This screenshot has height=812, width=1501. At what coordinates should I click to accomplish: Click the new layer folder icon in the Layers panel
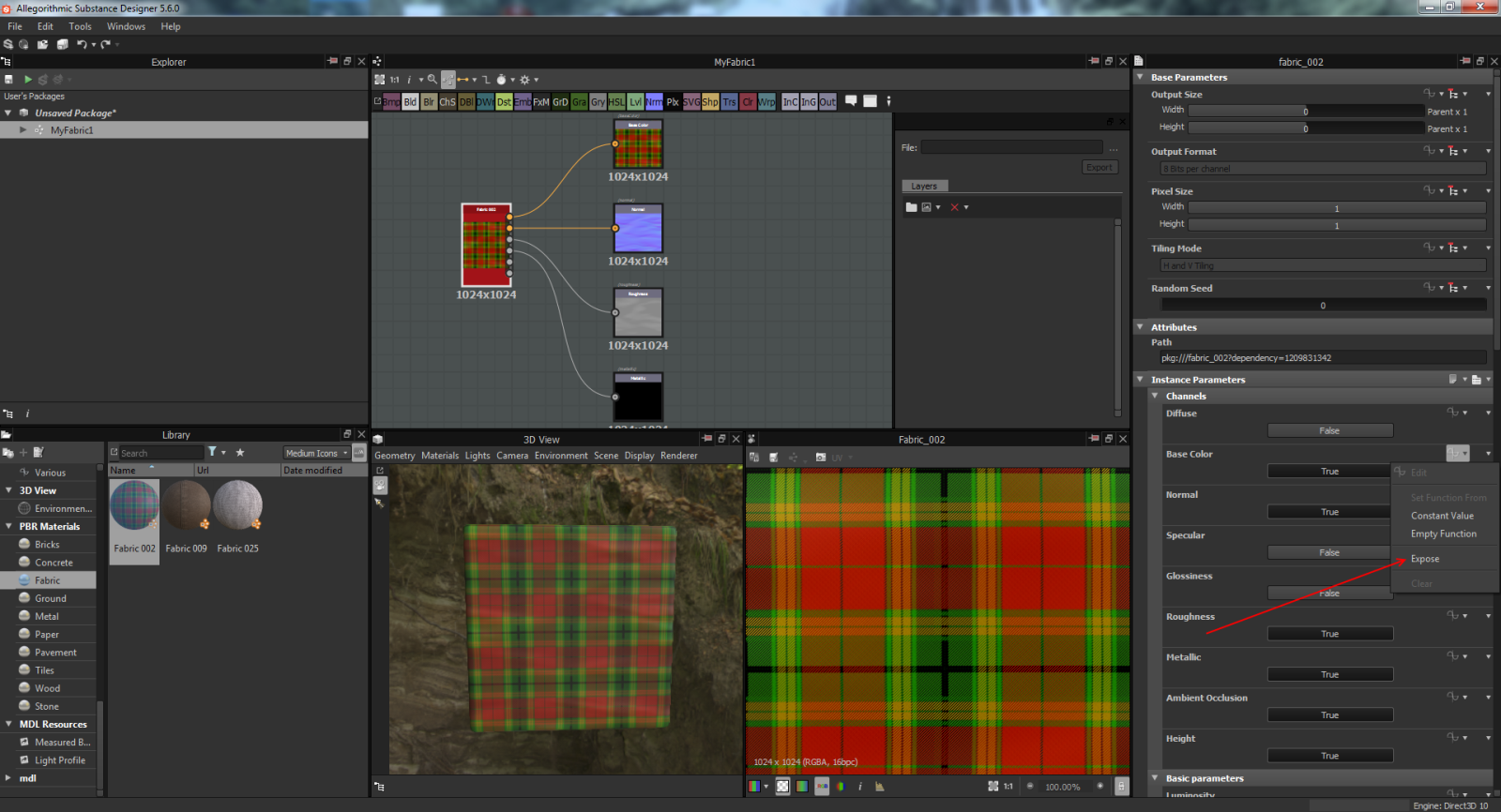(911, 207)
